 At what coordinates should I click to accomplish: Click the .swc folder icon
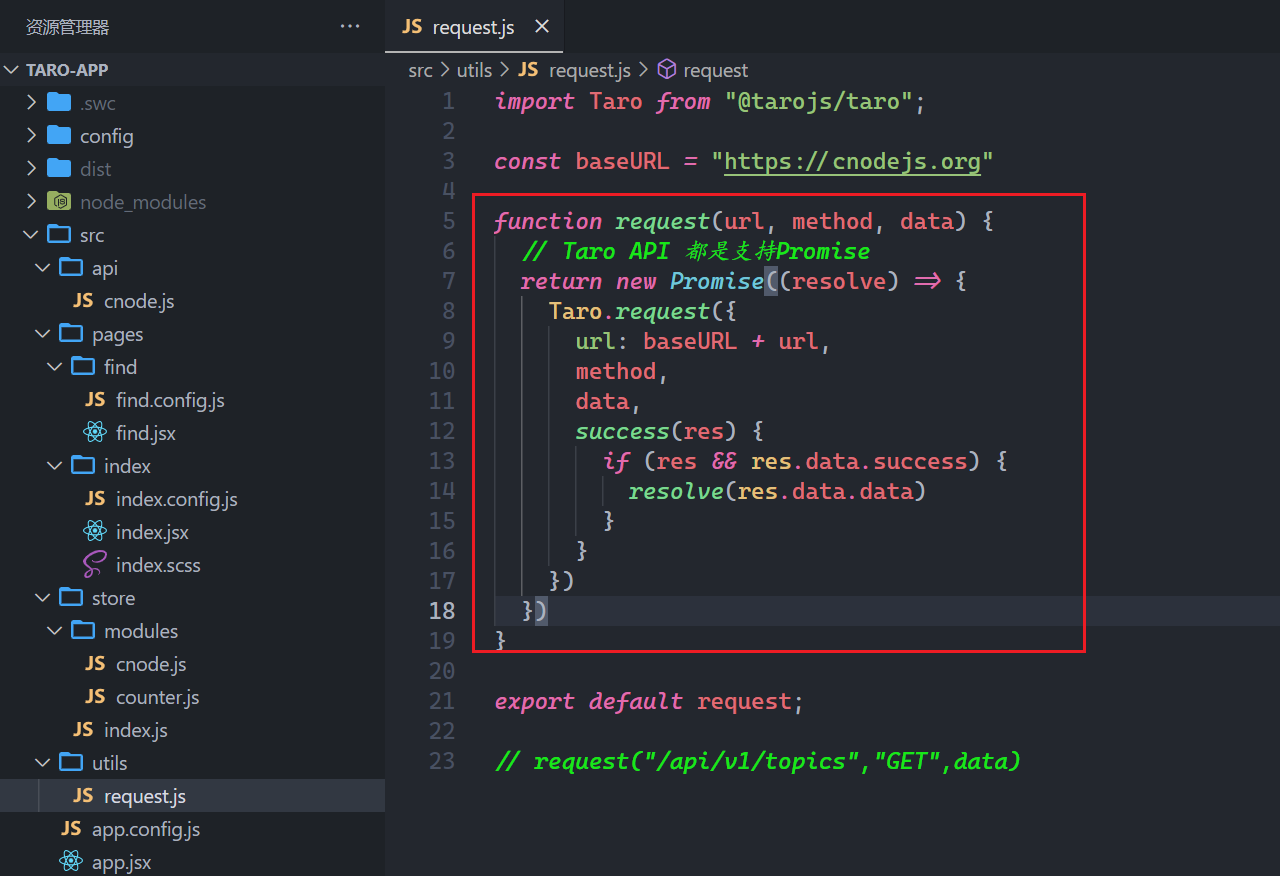tap(59, 102)
